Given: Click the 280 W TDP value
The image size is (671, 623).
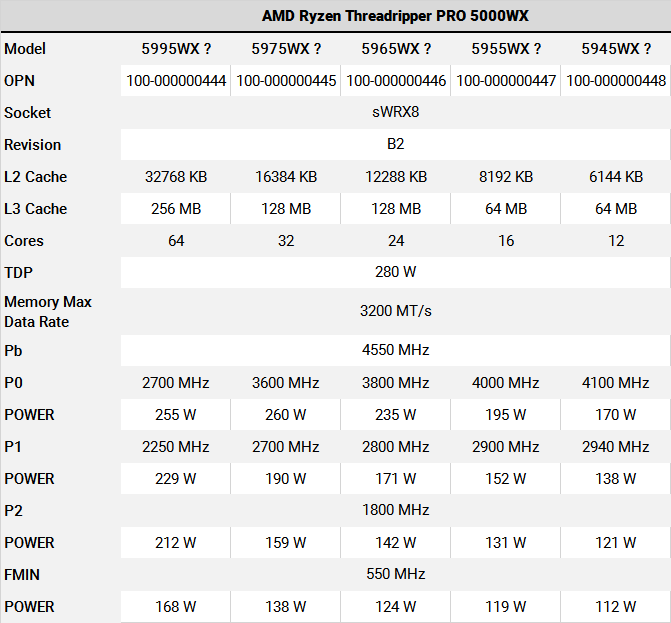Looking at the screenshot, I should tap(395, 272).
